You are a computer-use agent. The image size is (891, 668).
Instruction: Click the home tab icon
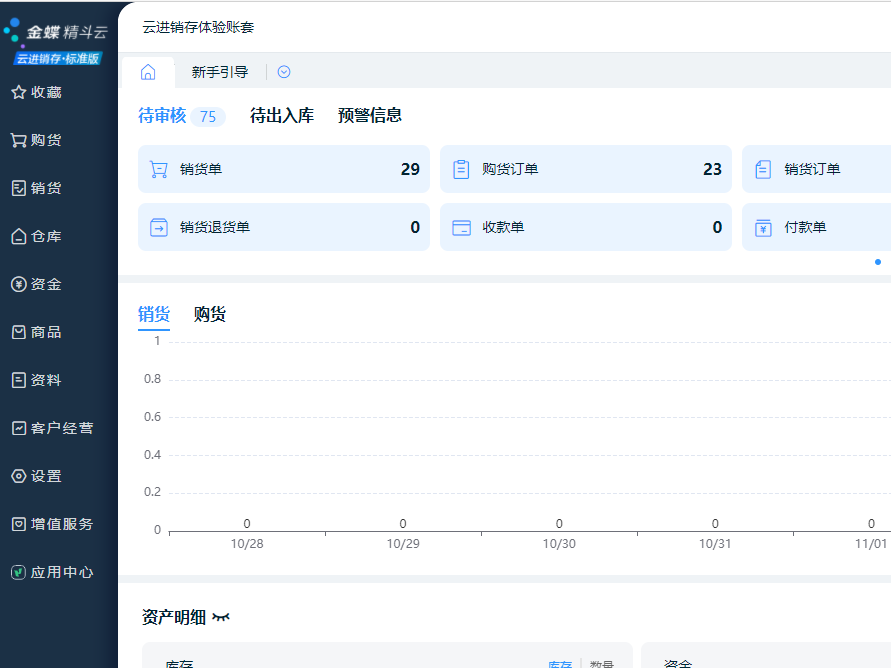point(148,72)
